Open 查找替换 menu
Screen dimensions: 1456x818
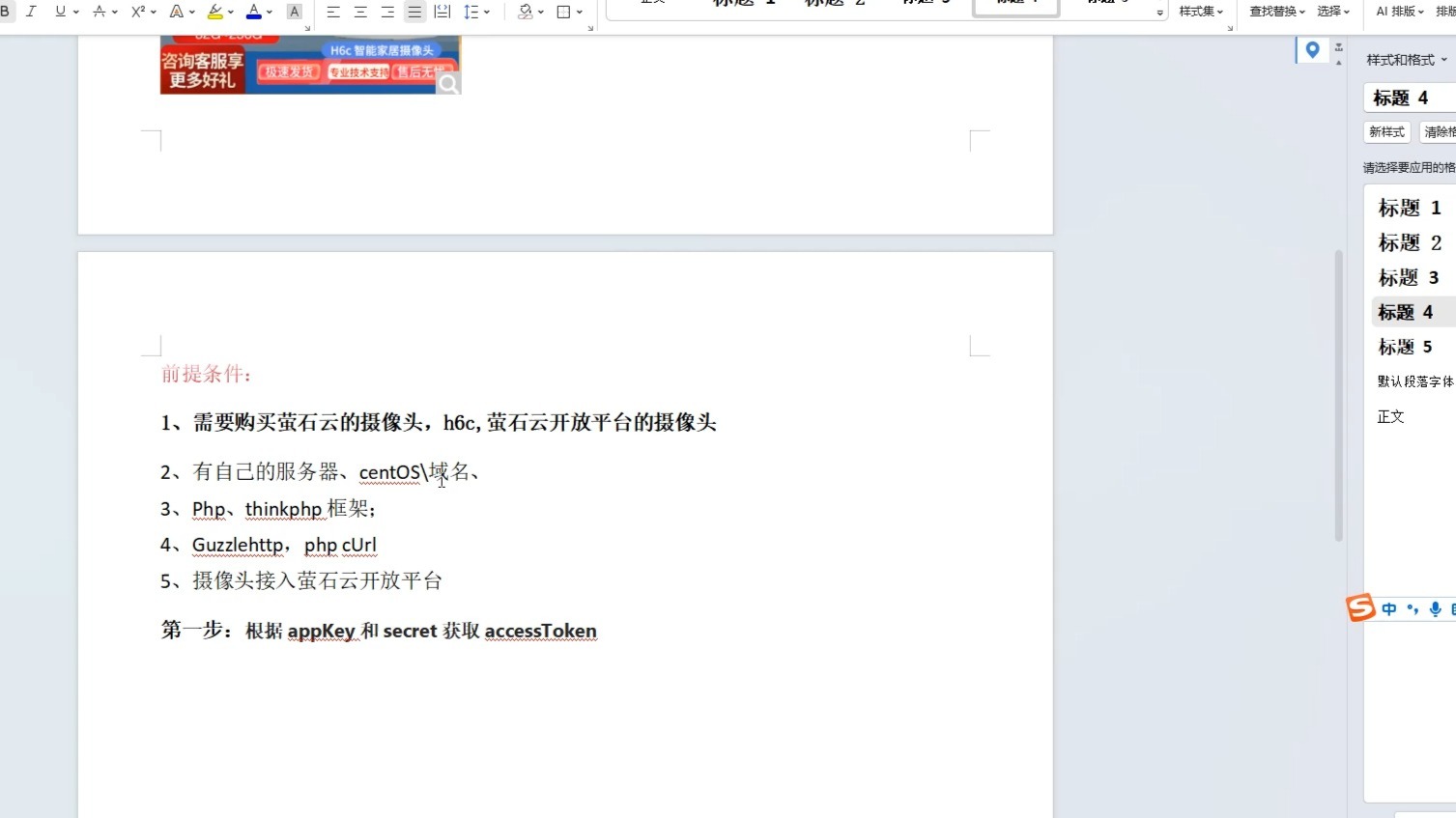click(x=1277, y=12)
